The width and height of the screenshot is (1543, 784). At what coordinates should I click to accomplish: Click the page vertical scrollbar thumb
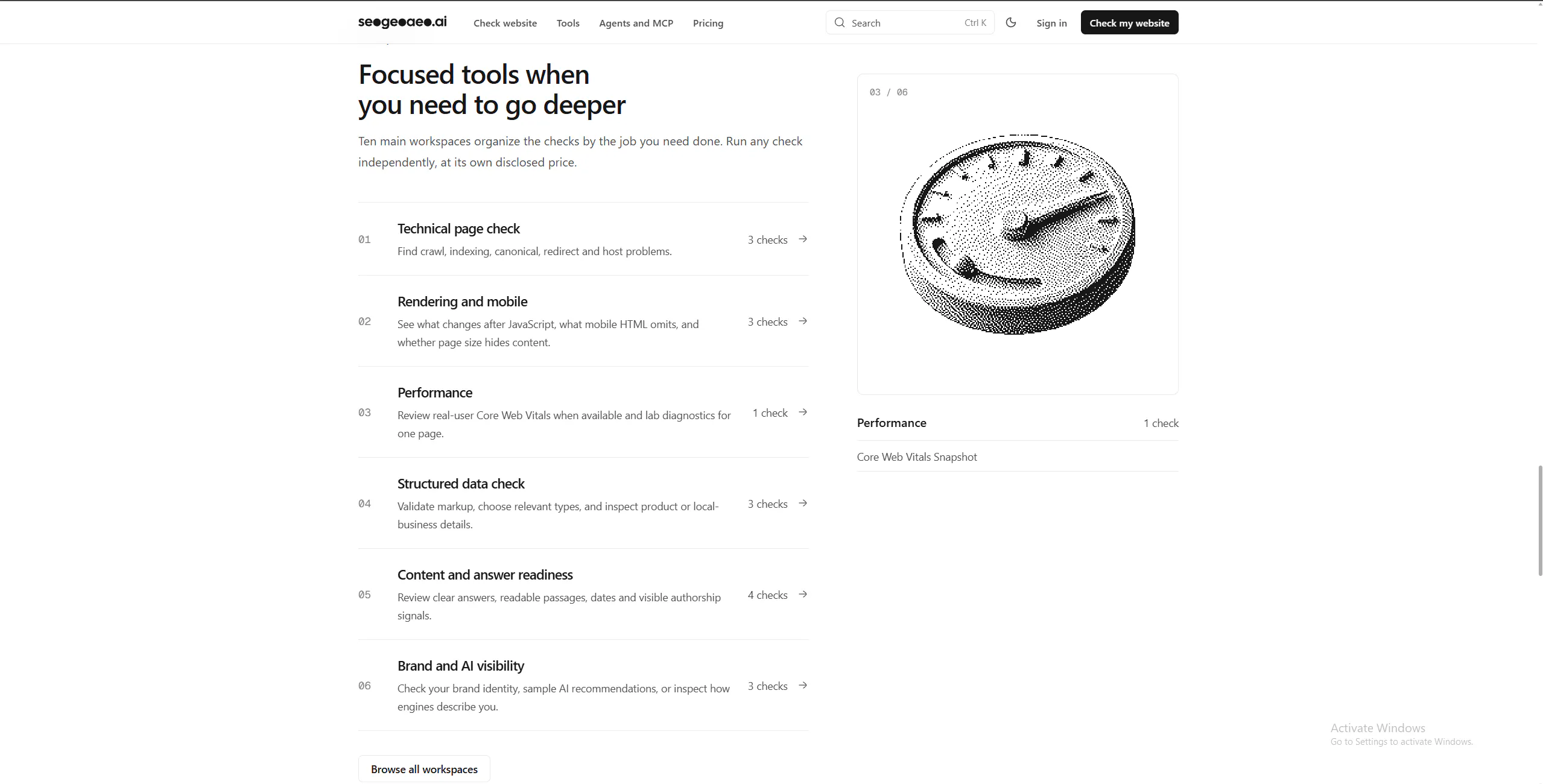click(1540, 520)
